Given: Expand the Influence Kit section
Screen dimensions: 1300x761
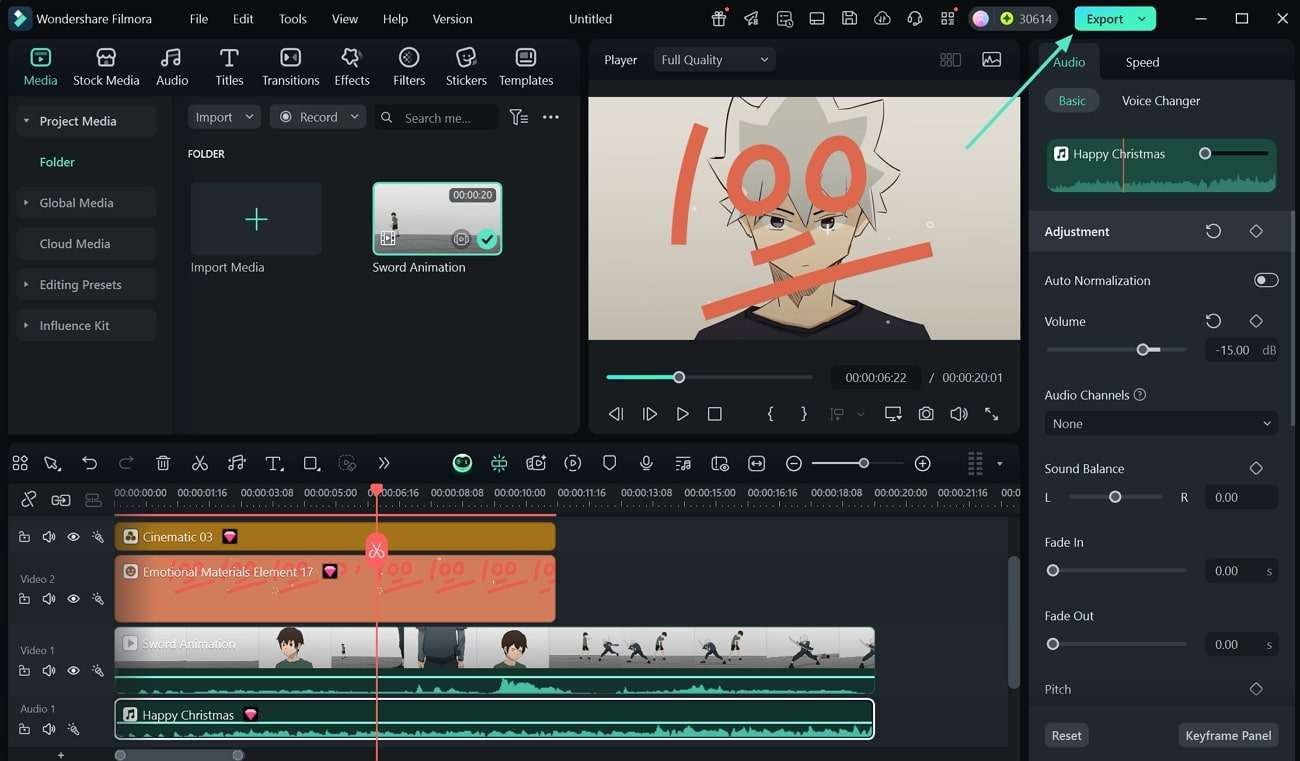Looking at the screenshot, I should [x=26, y=326].
